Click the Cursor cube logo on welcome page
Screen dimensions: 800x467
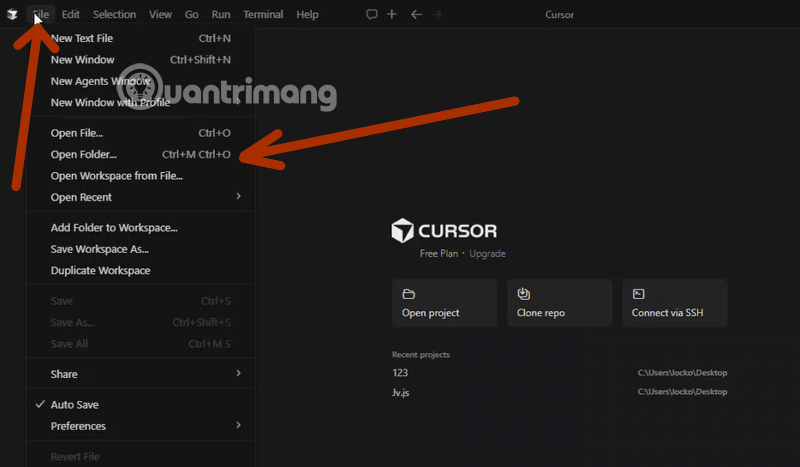[x=402, y=231]
